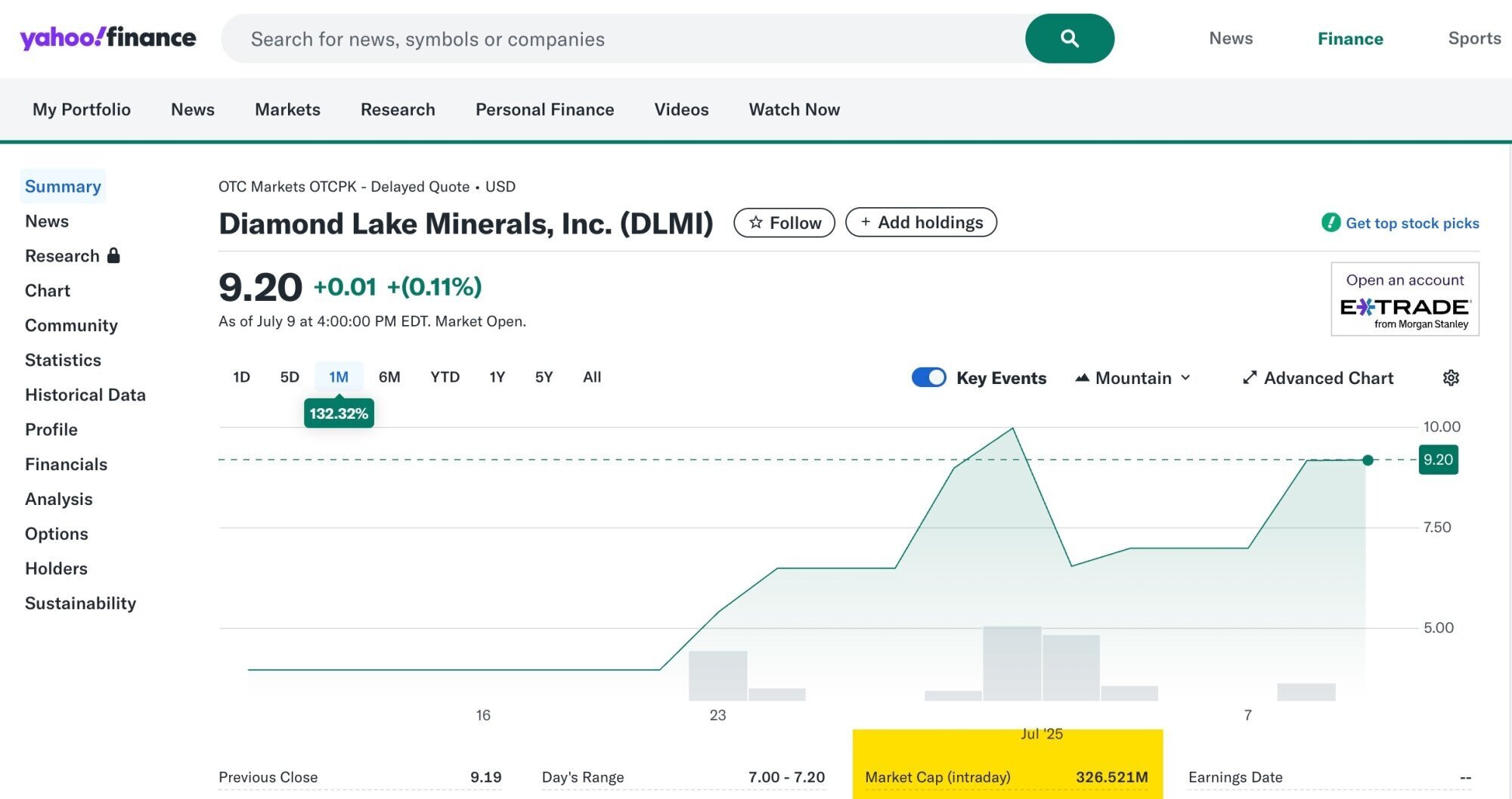Select the 1M chart range
The width and height of the screenshot is (1512, 799).
coord(339,376)
